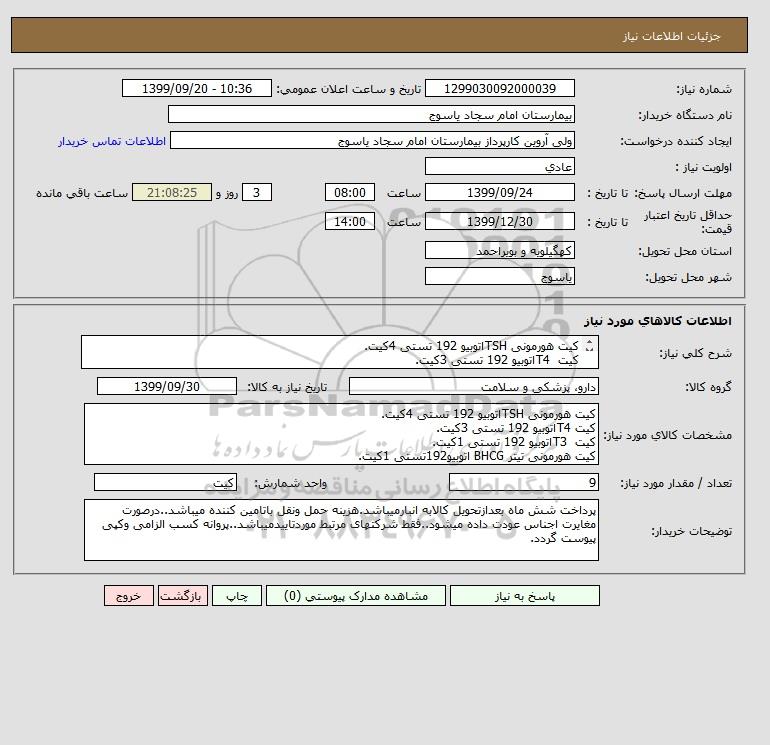The image size is (770, 745).
Task: Click the پاسخ به نیاز button
Action: point(524,596)
